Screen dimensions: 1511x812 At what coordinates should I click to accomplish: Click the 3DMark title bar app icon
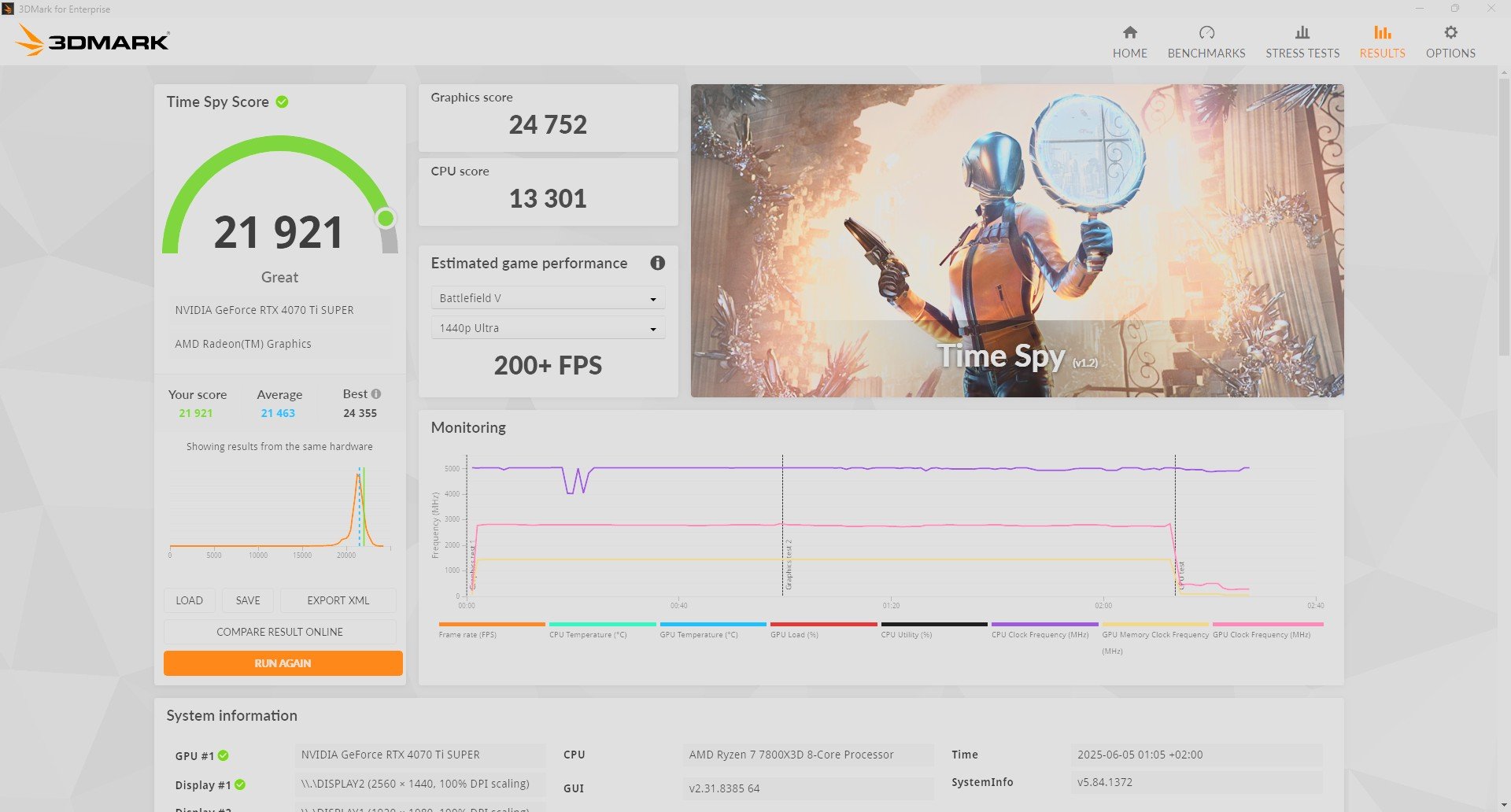tap(8, 9)
